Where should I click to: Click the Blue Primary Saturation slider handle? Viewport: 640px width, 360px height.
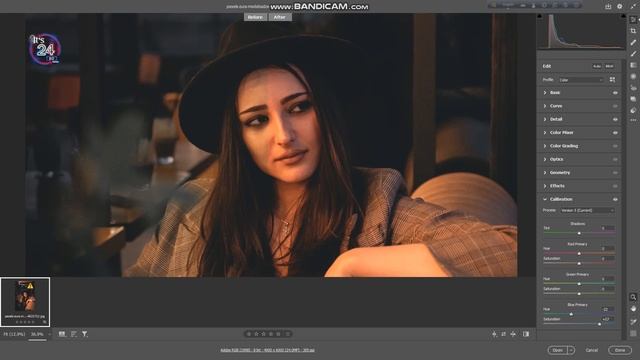click(599, 324)
